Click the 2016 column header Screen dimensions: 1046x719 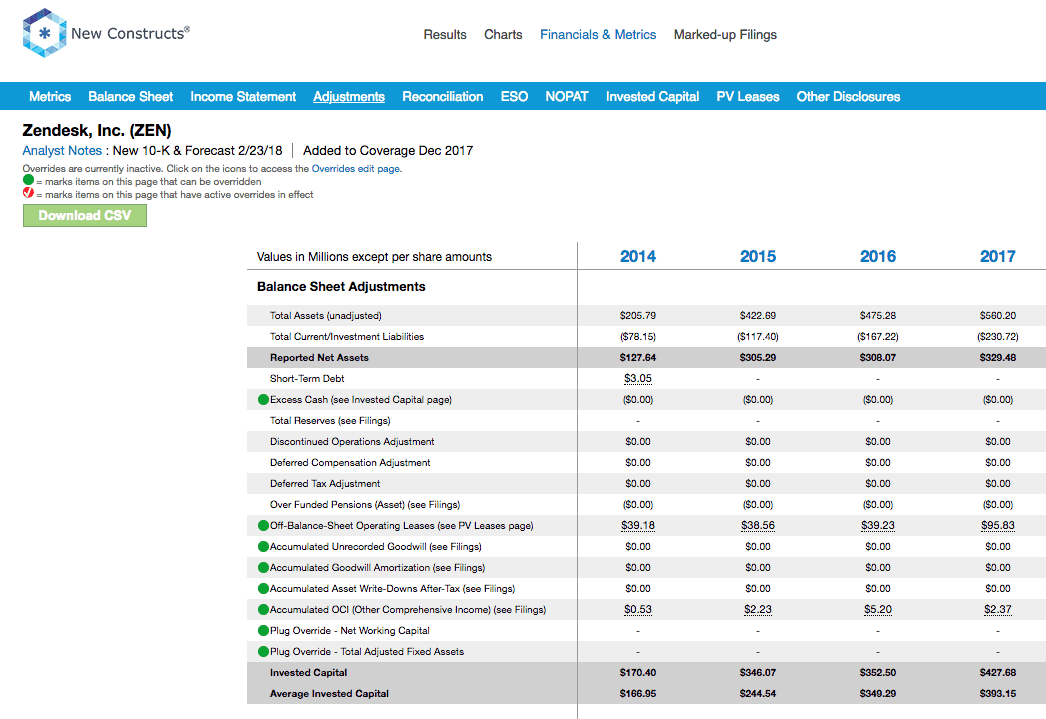pyautogui.click(x=878, y=256)
